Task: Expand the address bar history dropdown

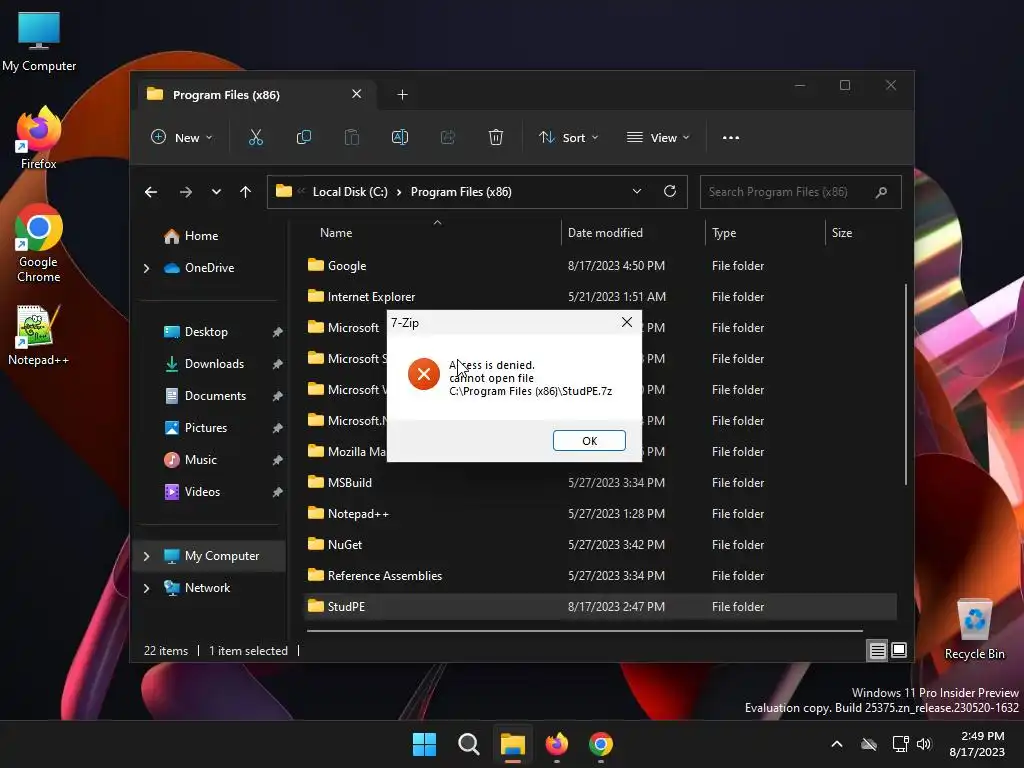Action: pyautogui.click(x=637, y=191)
